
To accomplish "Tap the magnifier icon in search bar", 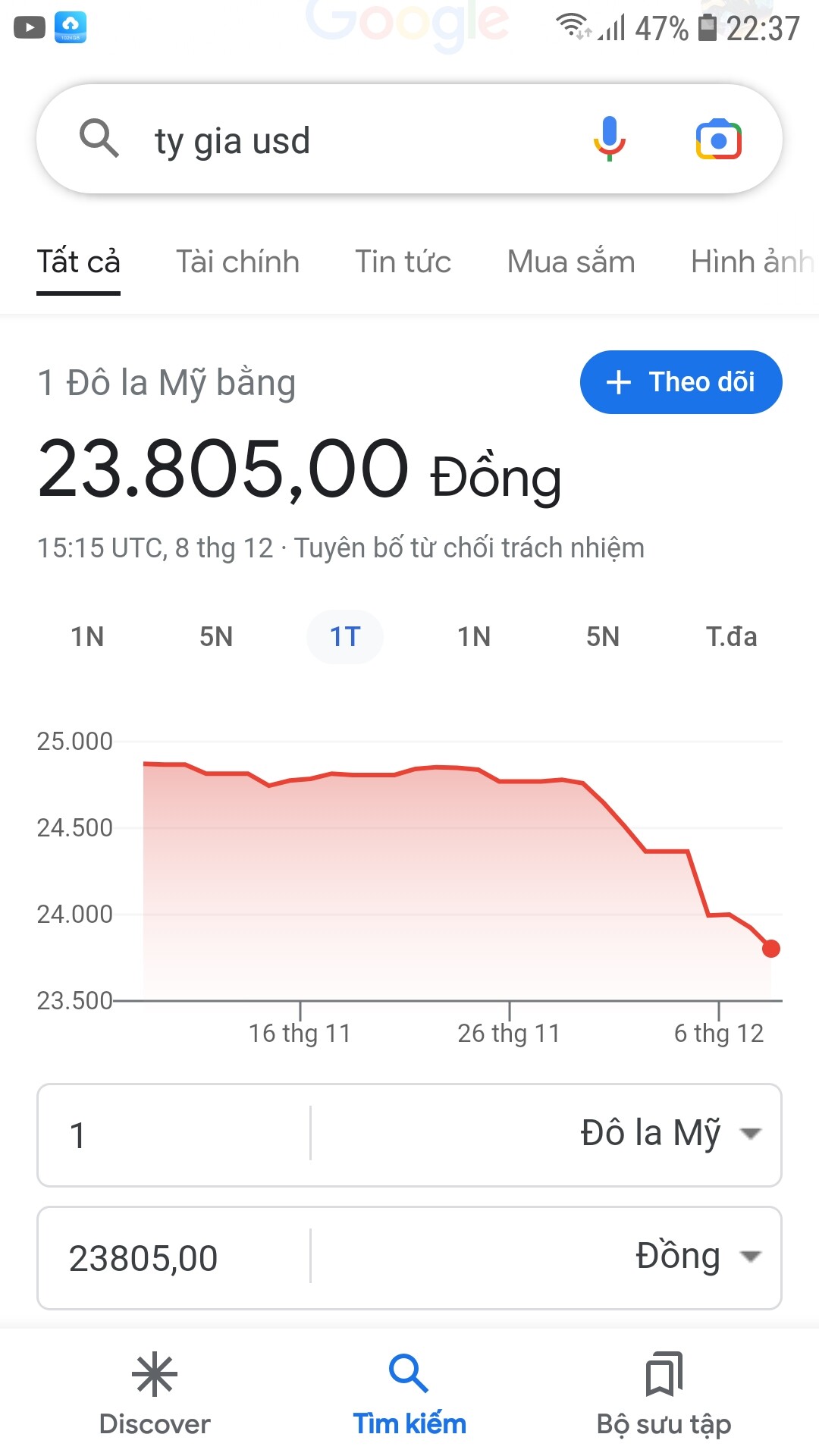I will (x=99, y=139).
